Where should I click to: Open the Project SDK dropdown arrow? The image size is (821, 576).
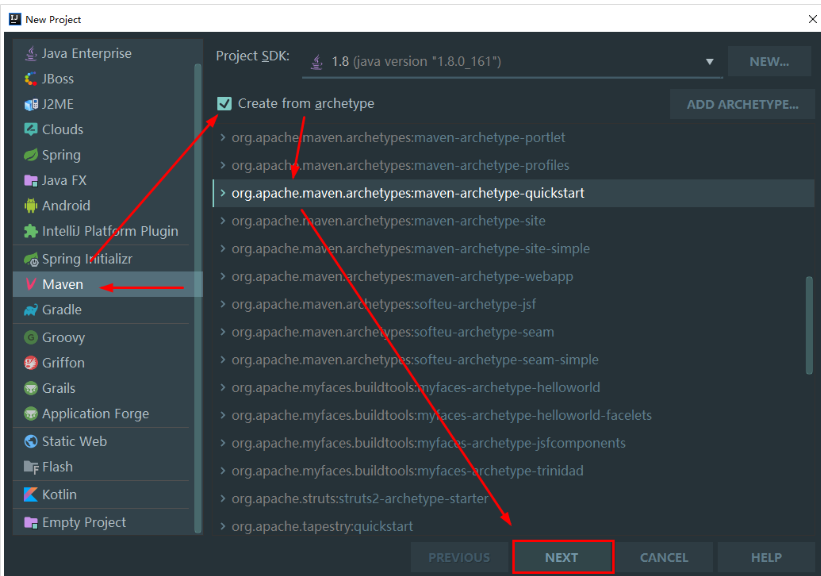[x=709, y=62]
